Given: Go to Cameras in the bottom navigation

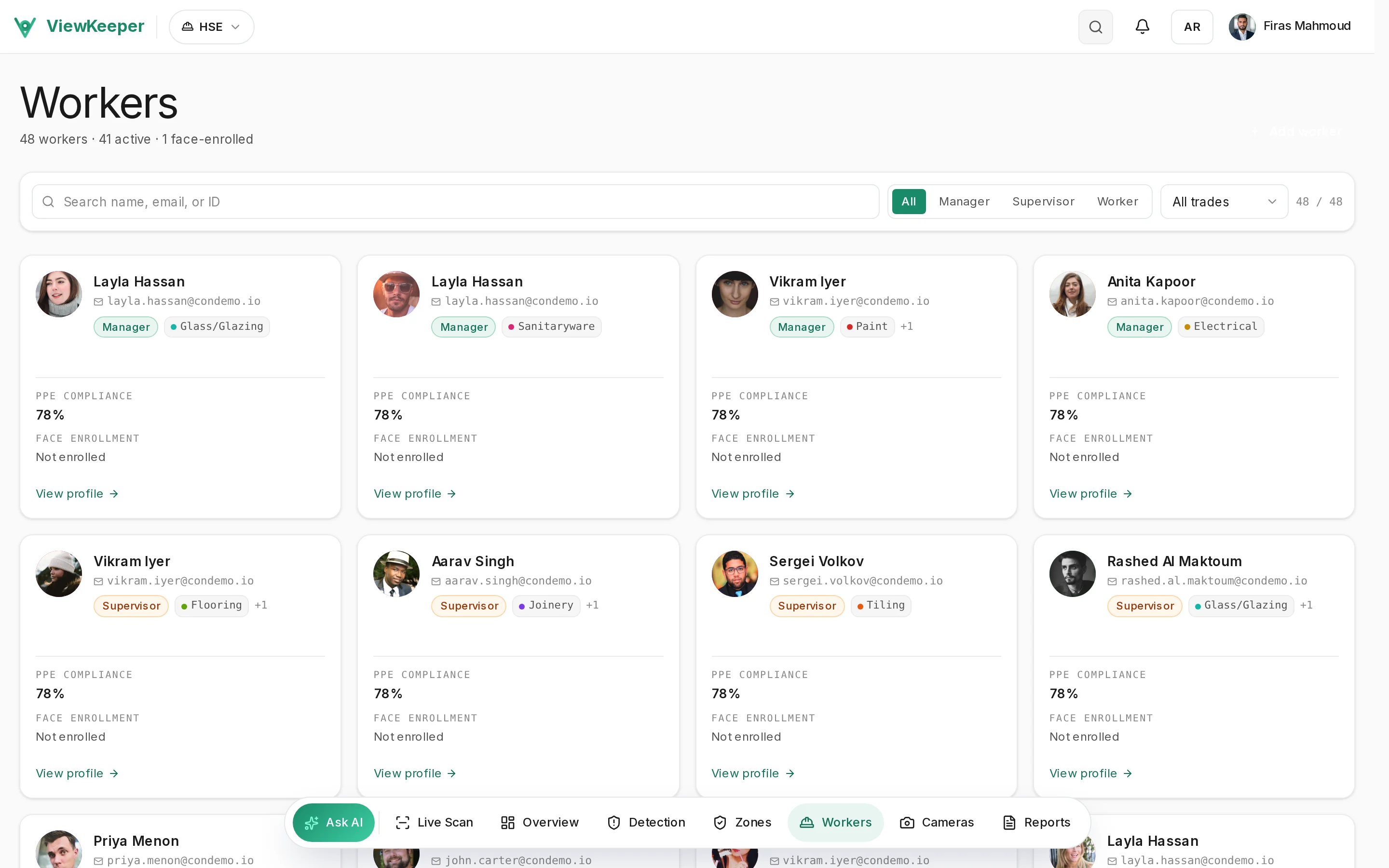Looking at the screenshot, I should [937, 823].
